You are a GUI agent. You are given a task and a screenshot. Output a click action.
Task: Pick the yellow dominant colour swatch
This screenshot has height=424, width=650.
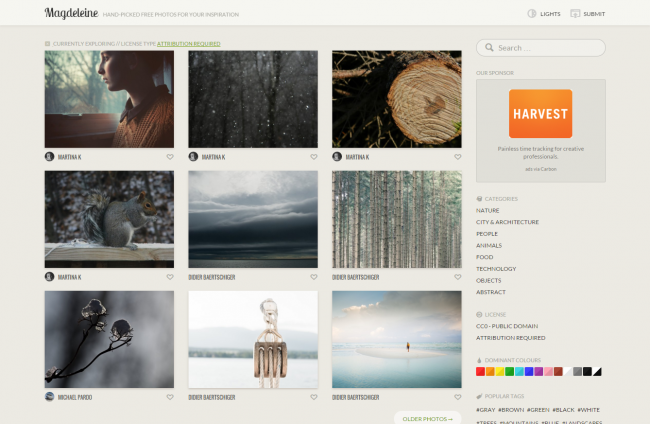pyautogui.click(x=500, y=371)
